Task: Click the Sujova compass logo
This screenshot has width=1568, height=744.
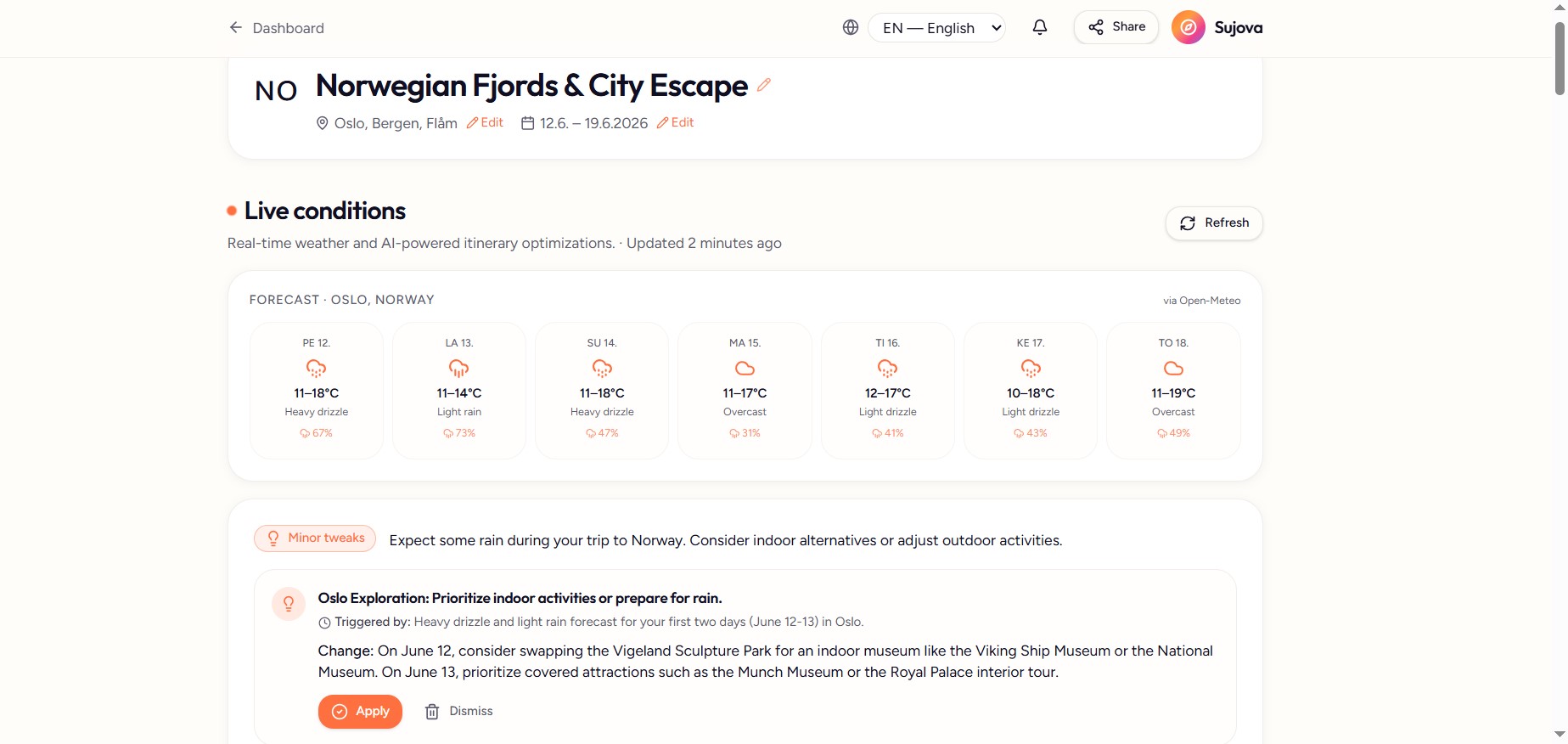Action: (1189, 27)
